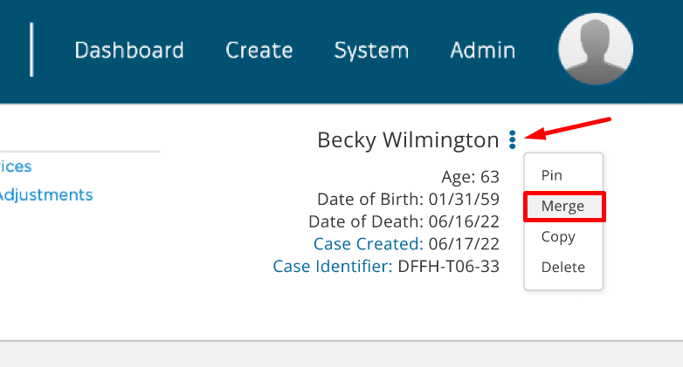Click the Date of Birth 01/31/59 text
The image size is (683, 367).
click(408, 199)
